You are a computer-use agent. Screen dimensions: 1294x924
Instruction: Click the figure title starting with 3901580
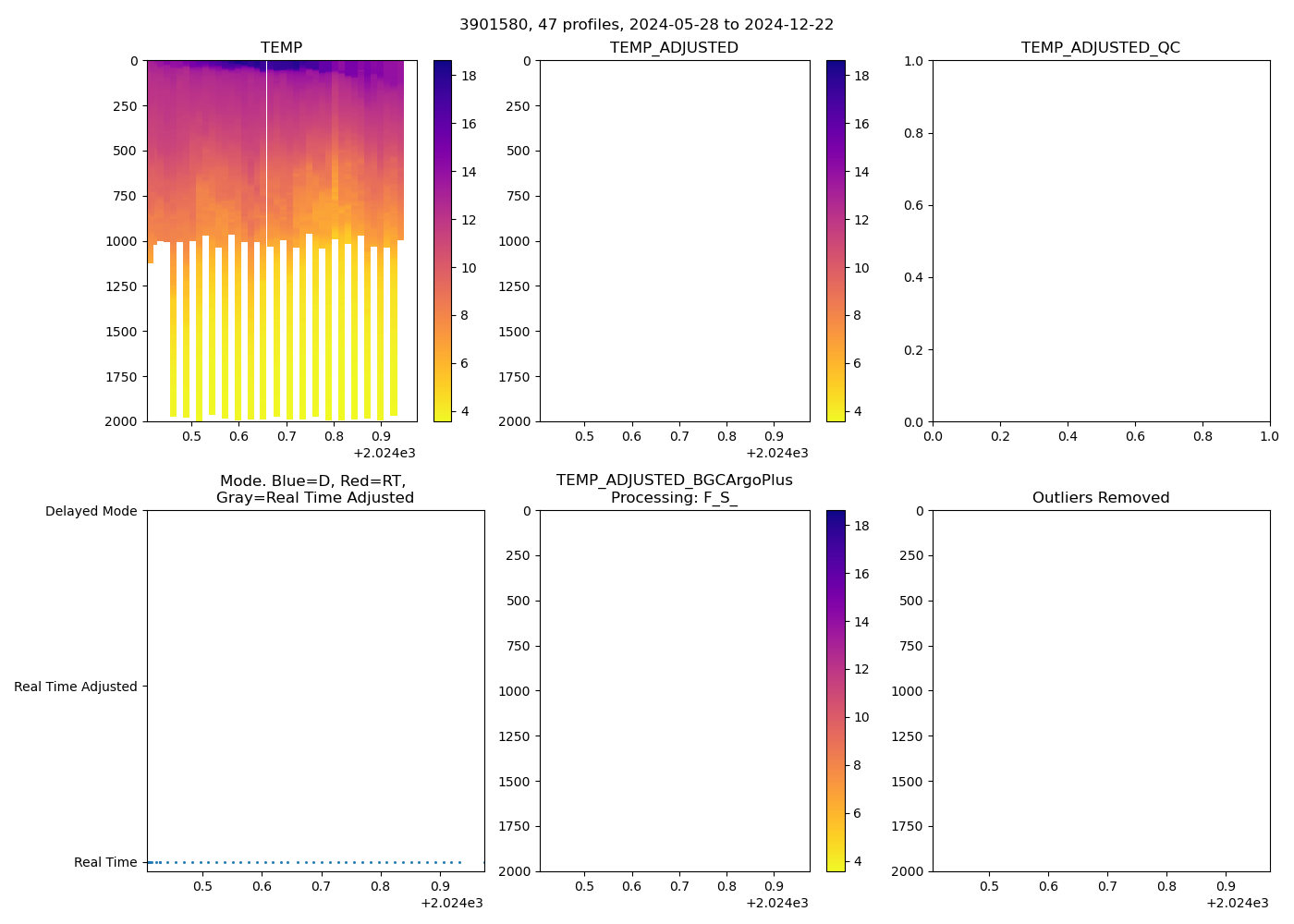(x=646, y=25)
